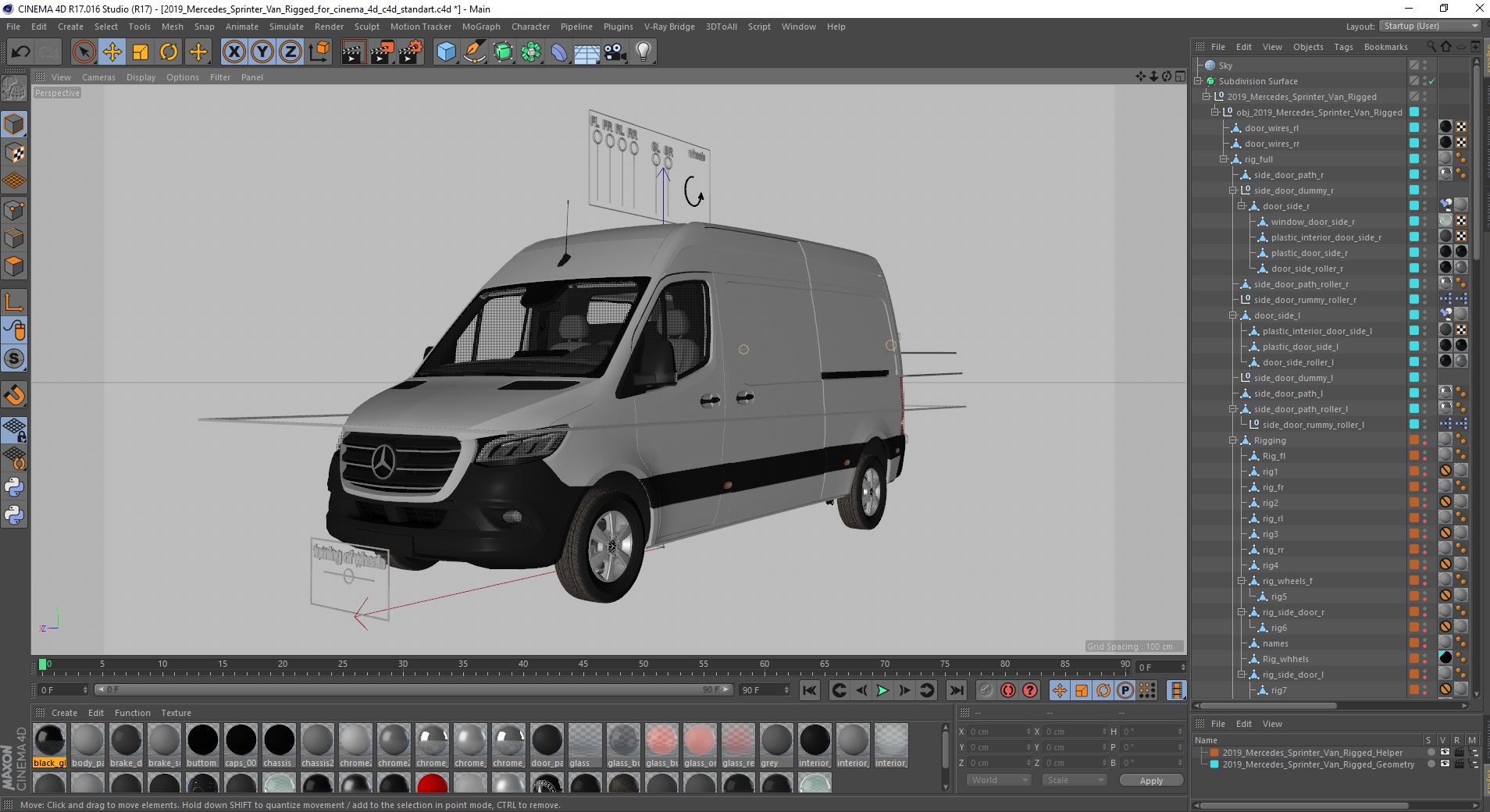Open the spline pen tool icon

[x=475, y=52]
